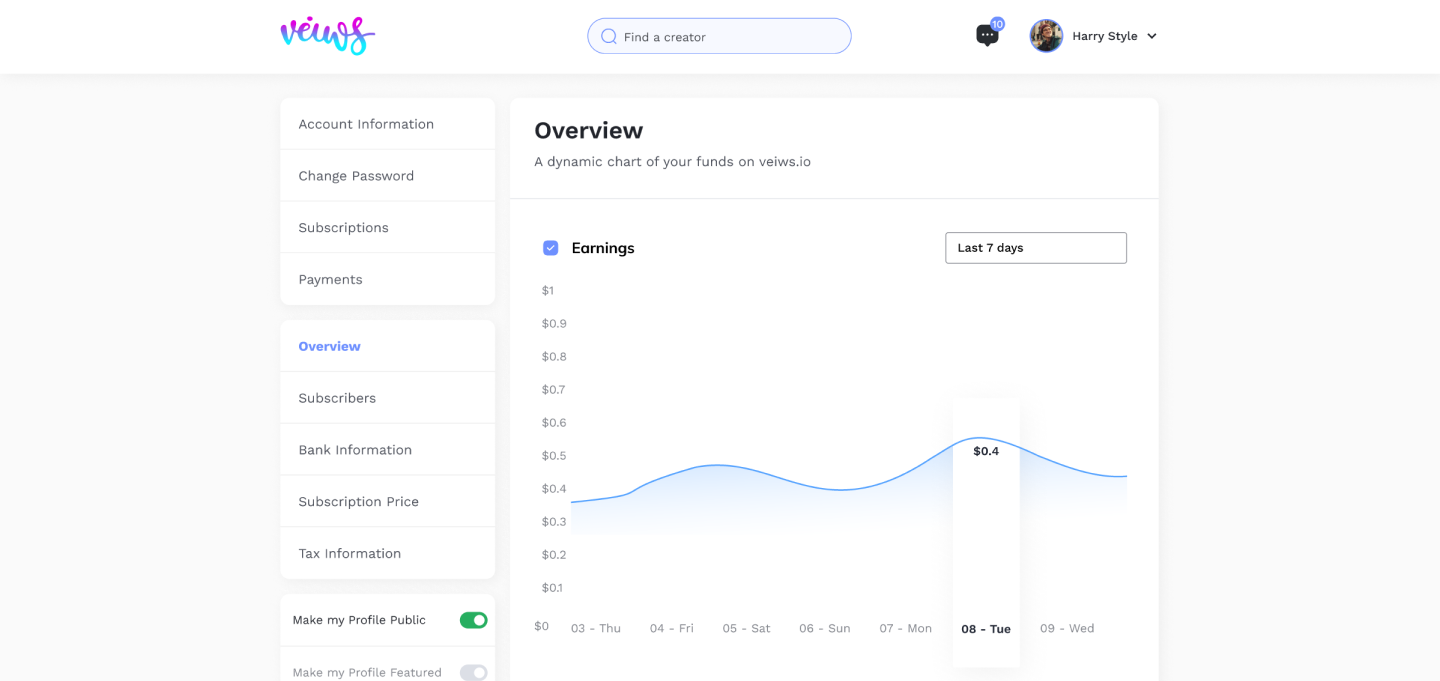Toggle Make my Profile Public switch
The image size is (1440, 681).
(x=473, y=620)
